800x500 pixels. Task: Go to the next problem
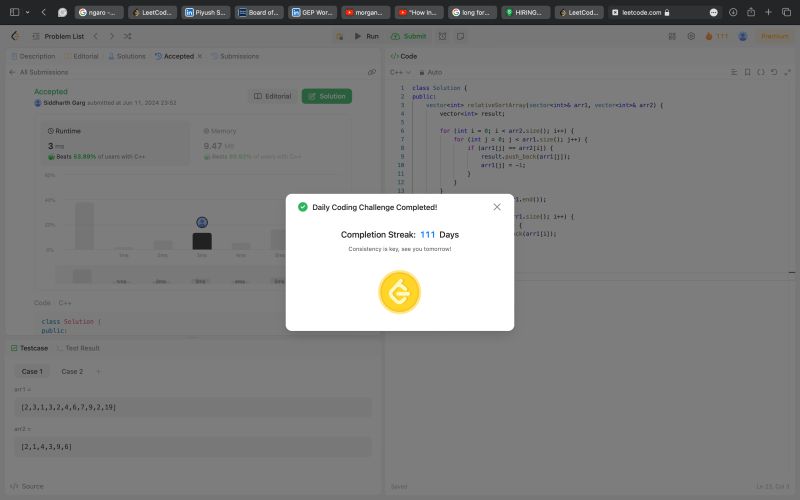pos(112,36)
